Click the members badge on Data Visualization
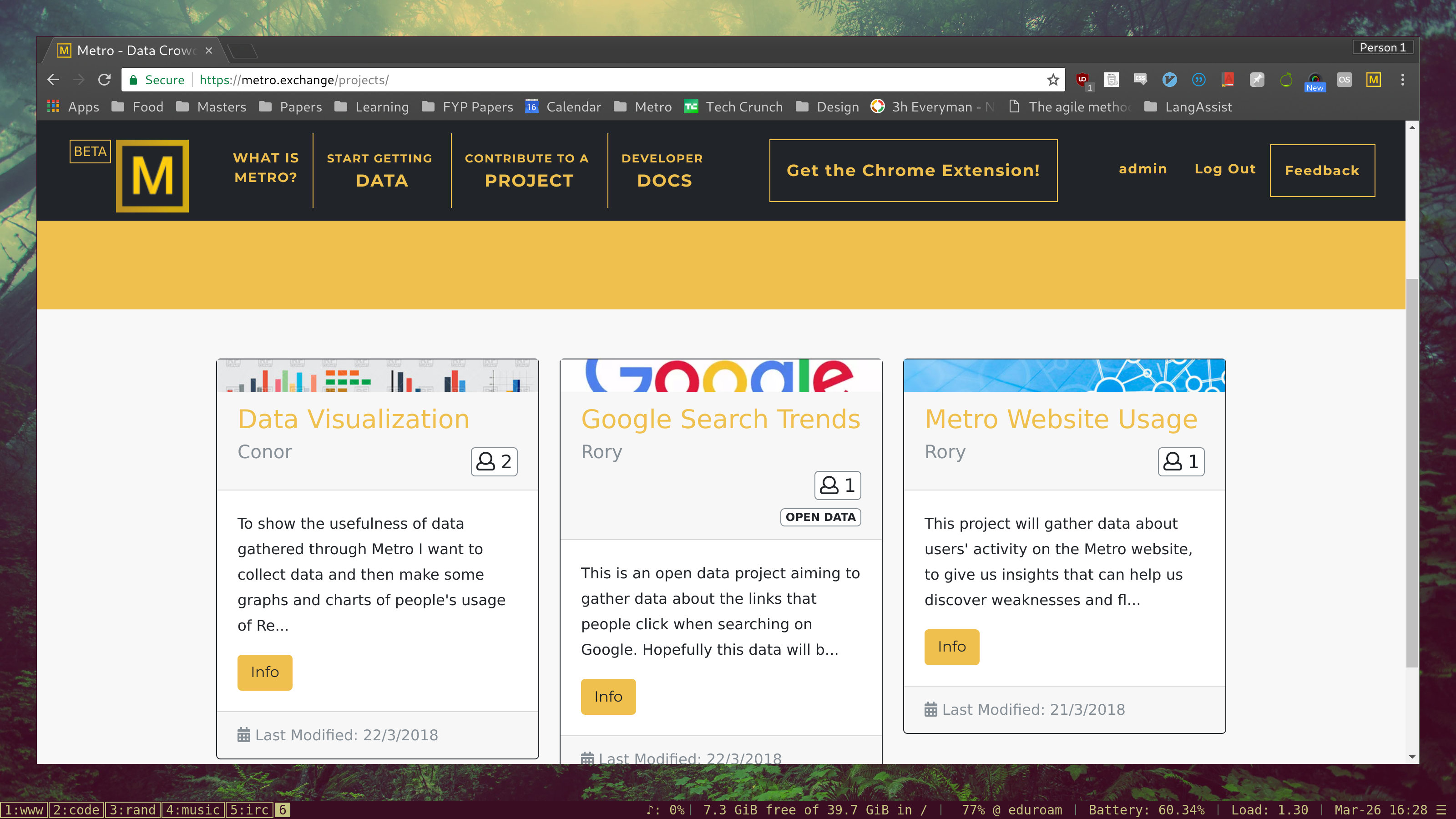 point(494,462)
